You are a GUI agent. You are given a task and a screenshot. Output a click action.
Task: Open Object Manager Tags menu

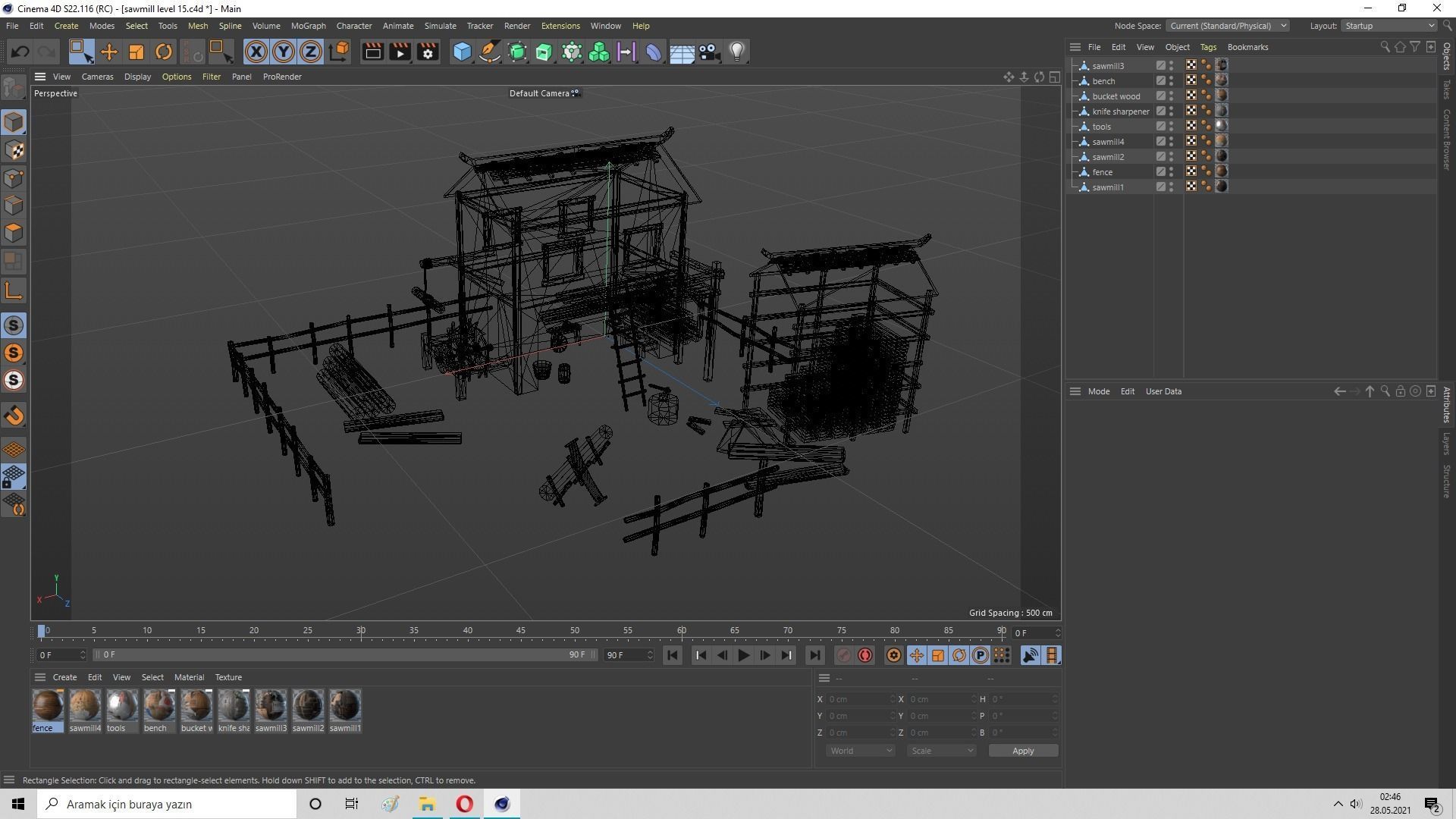[x=1208, y=47]
